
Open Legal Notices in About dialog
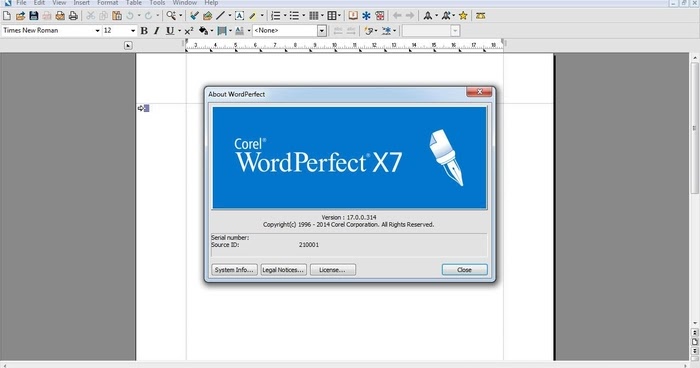(x=283, y=270)
